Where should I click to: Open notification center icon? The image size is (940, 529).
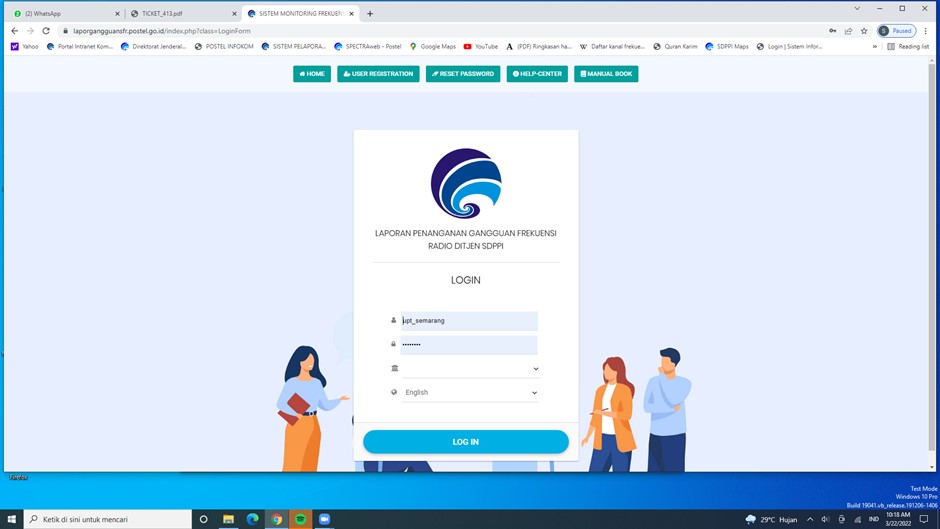[x=924, y=519]
